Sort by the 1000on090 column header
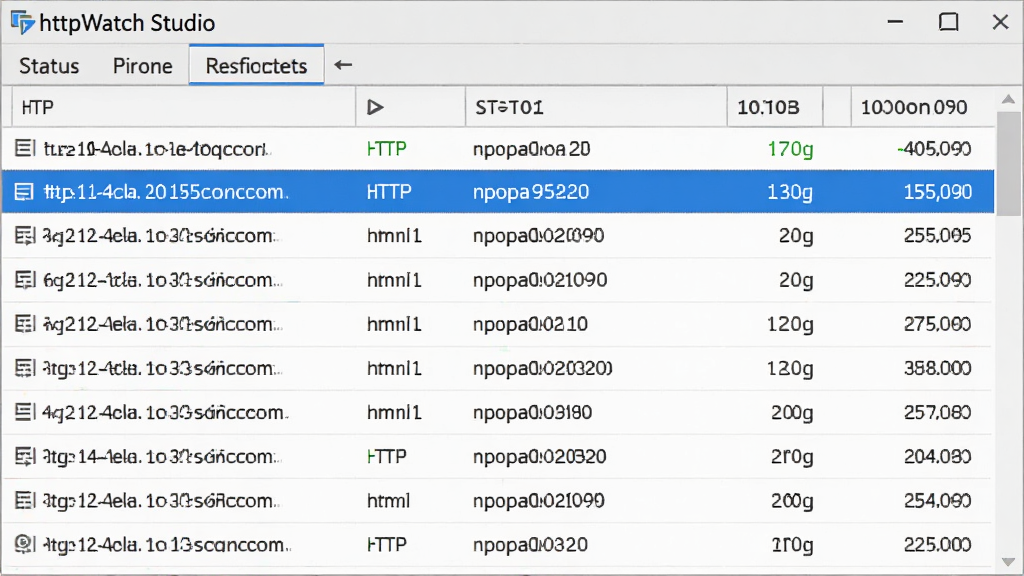Image resolution: width=1024 pixels, height=576 pixels. (923, 107)
